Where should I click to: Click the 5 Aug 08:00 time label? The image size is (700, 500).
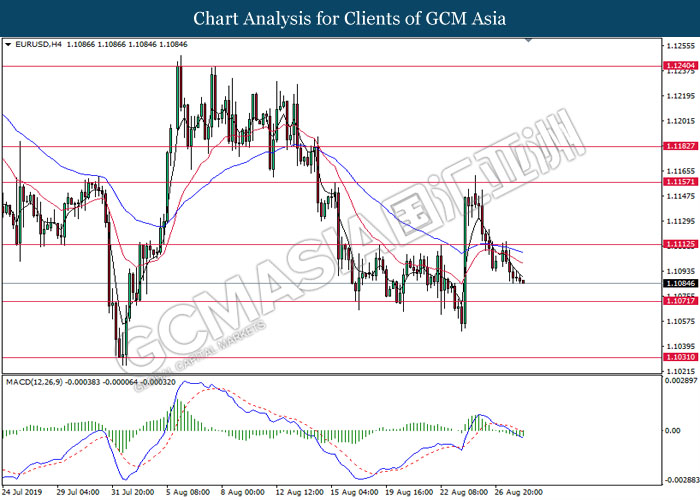(x=187, y=492)
